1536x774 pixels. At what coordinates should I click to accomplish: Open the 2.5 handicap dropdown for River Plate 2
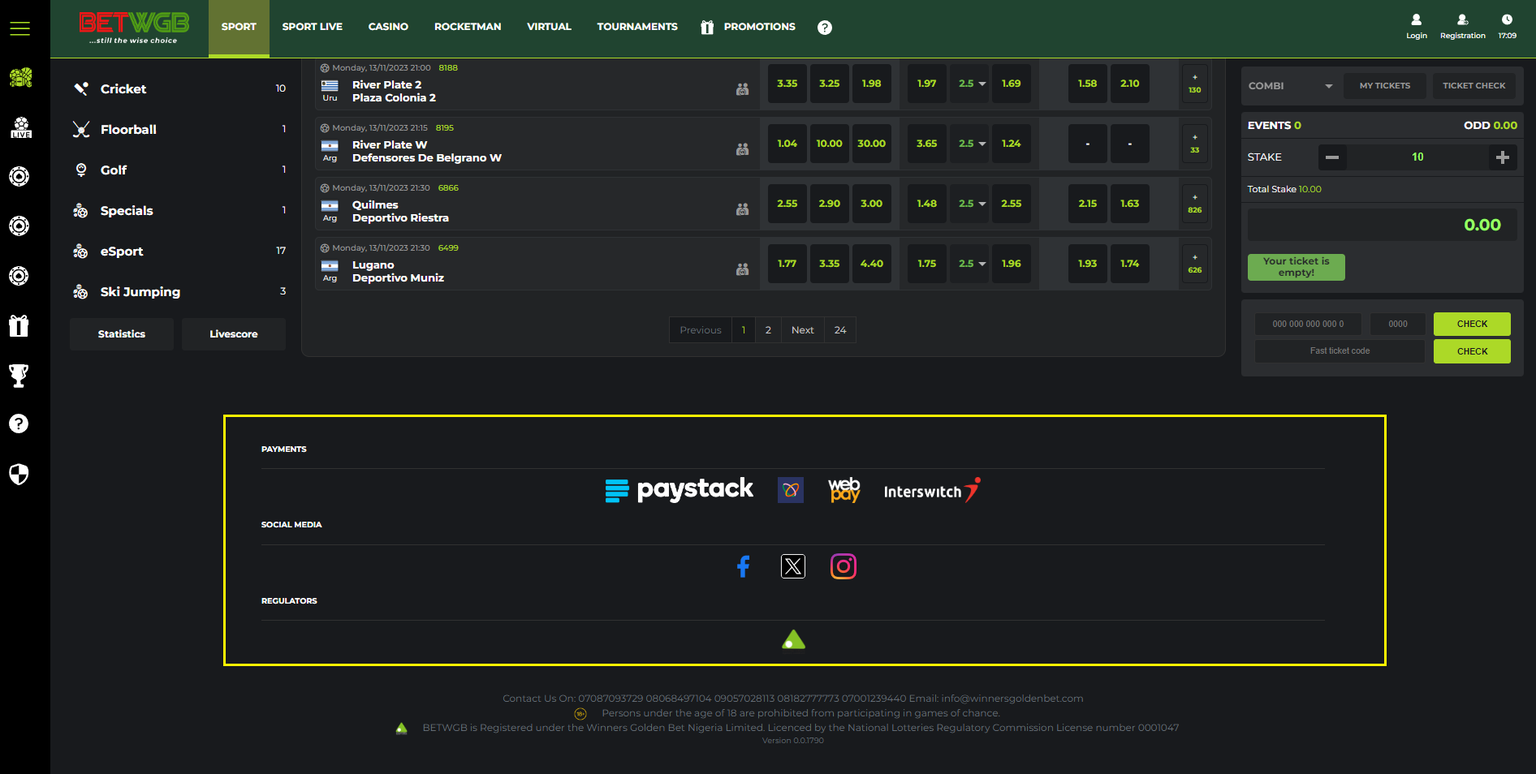[969, 83]
